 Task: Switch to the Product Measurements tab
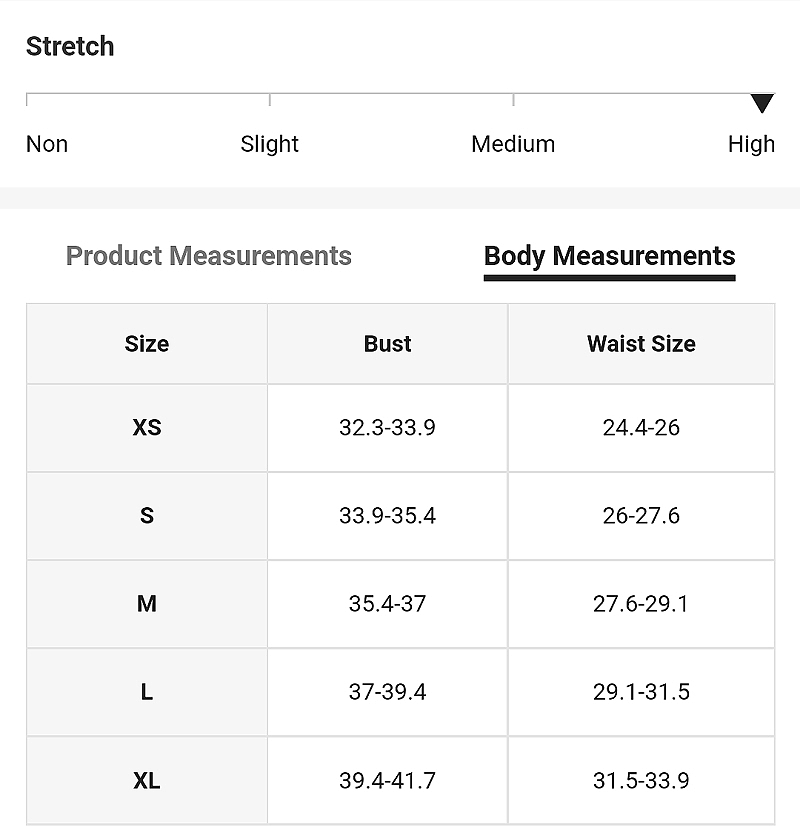click(x=208, y=256)
